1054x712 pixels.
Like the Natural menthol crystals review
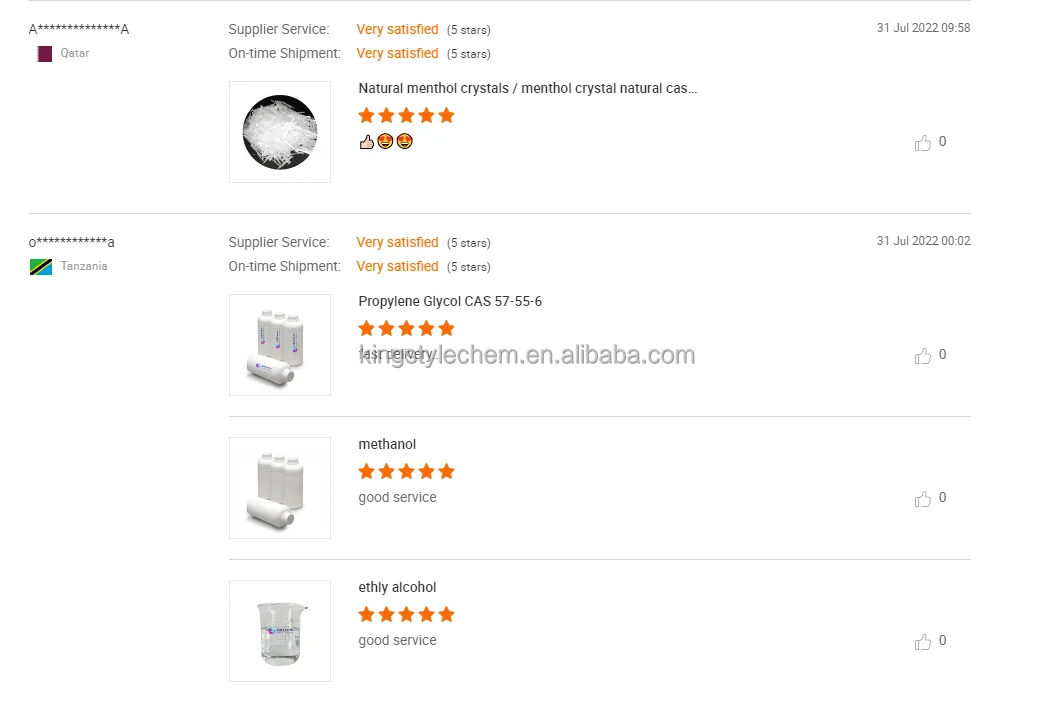[x=923, y=143]
